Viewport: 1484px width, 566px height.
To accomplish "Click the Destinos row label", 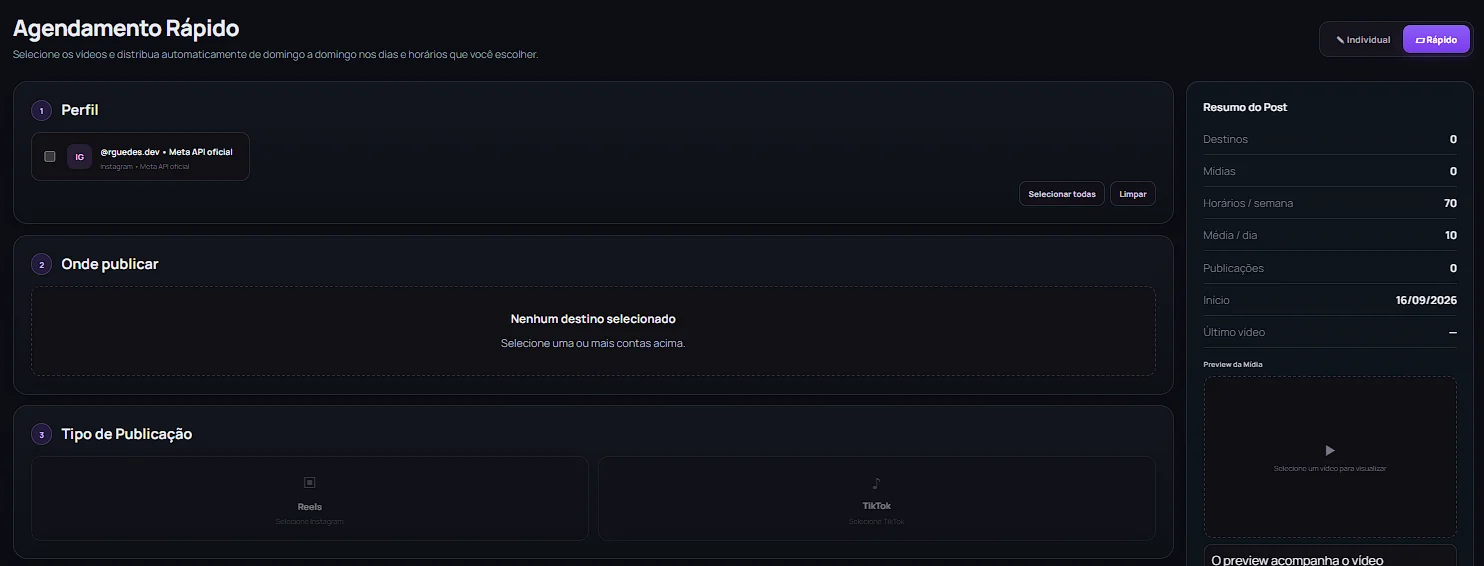I will coord(1225,139).
